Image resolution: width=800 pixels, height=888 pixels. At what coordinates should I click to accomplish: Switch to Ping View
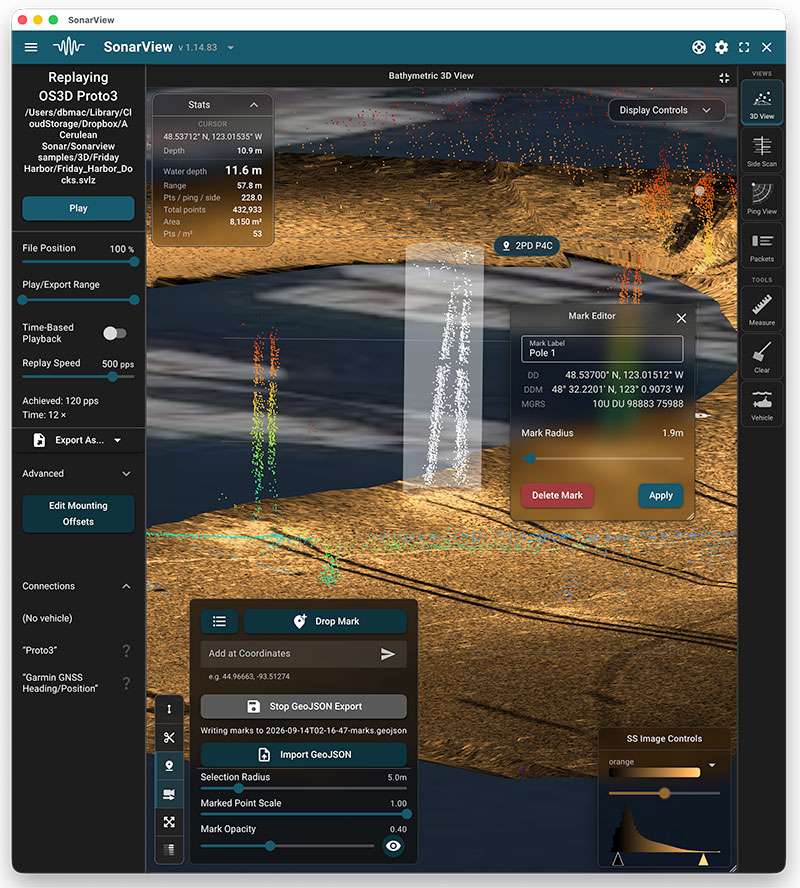coord(762,198)
